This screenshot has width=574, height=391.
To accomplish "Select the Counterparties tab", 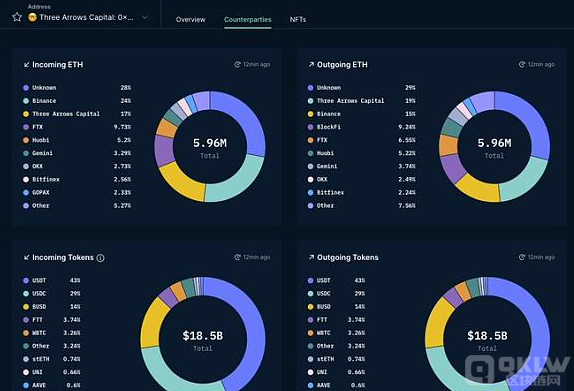I will click(x=247, y=19).
